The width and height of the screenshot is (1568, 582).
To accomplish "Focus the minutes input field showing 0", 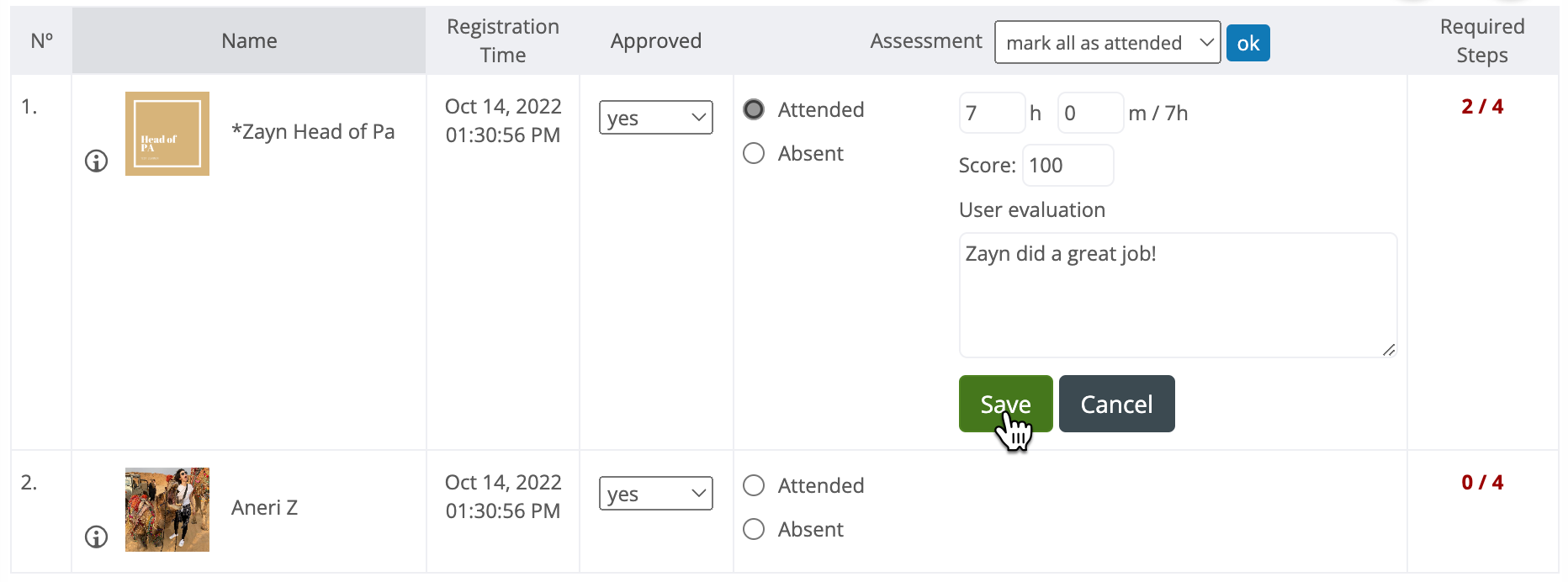I will click(x=1091, y=113).
